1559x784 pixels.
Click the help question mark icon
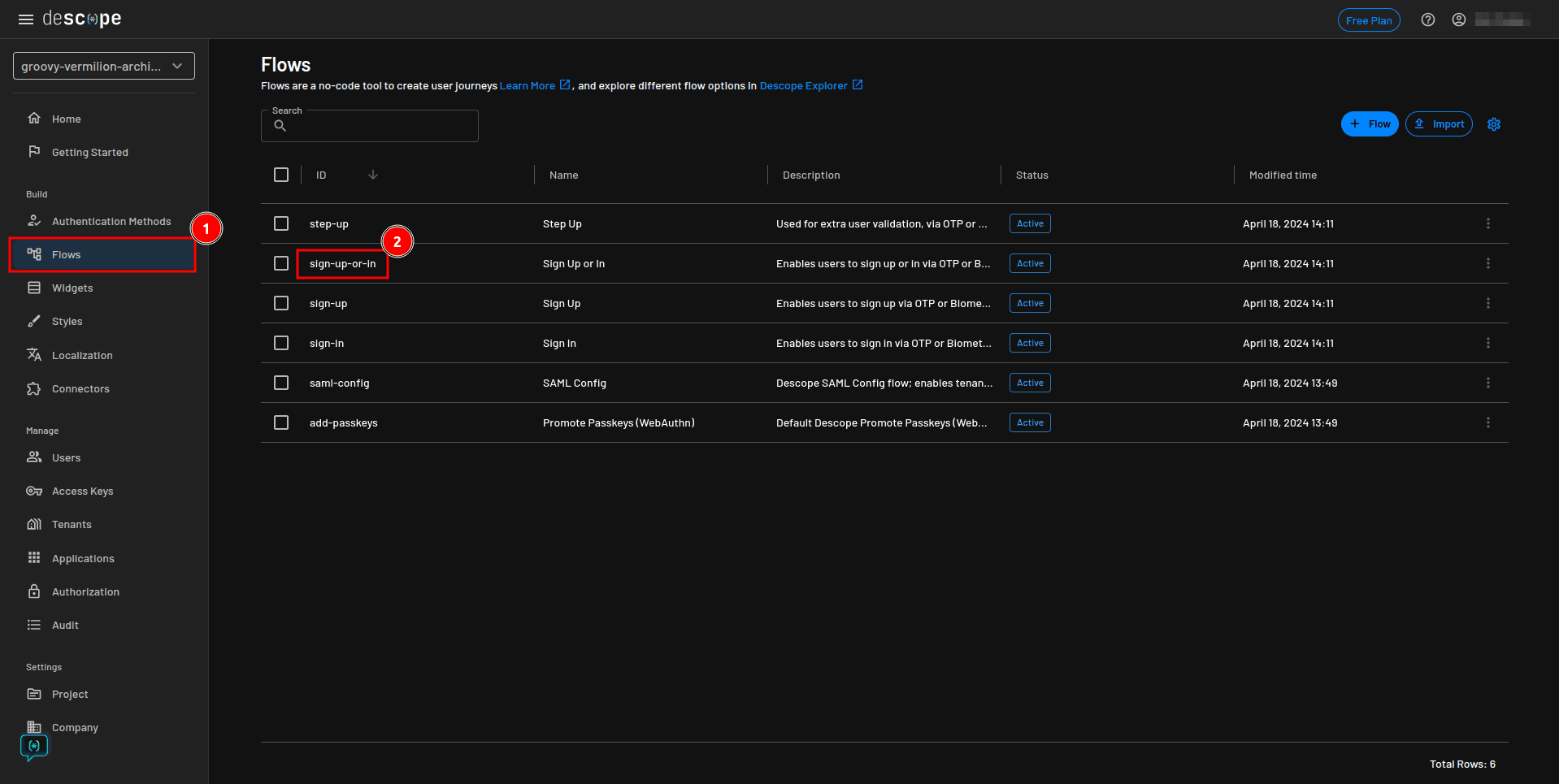pyautogui.click(x=1427, y=20)
